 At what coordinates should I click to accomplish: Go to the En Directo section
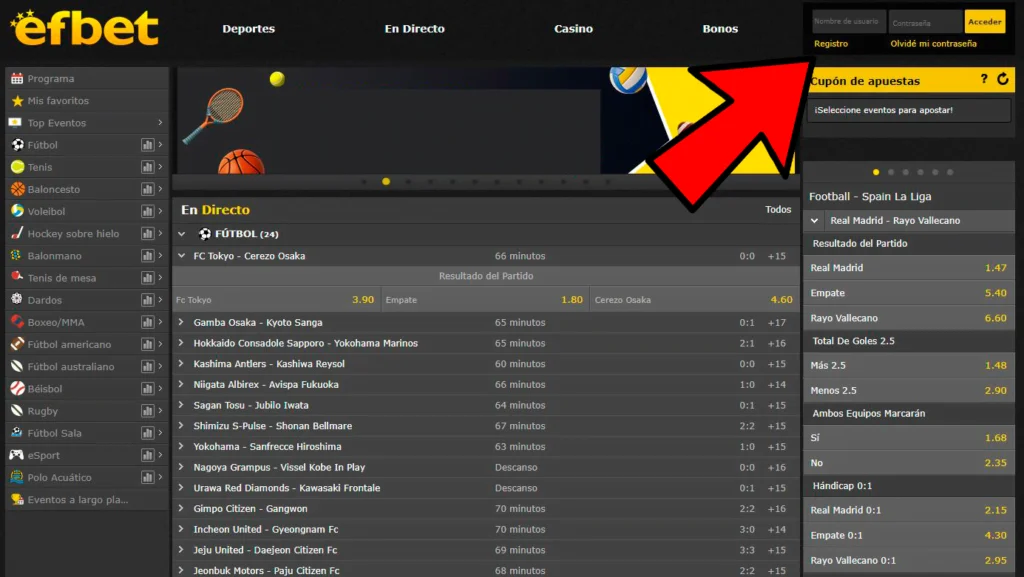pos(414,29)
